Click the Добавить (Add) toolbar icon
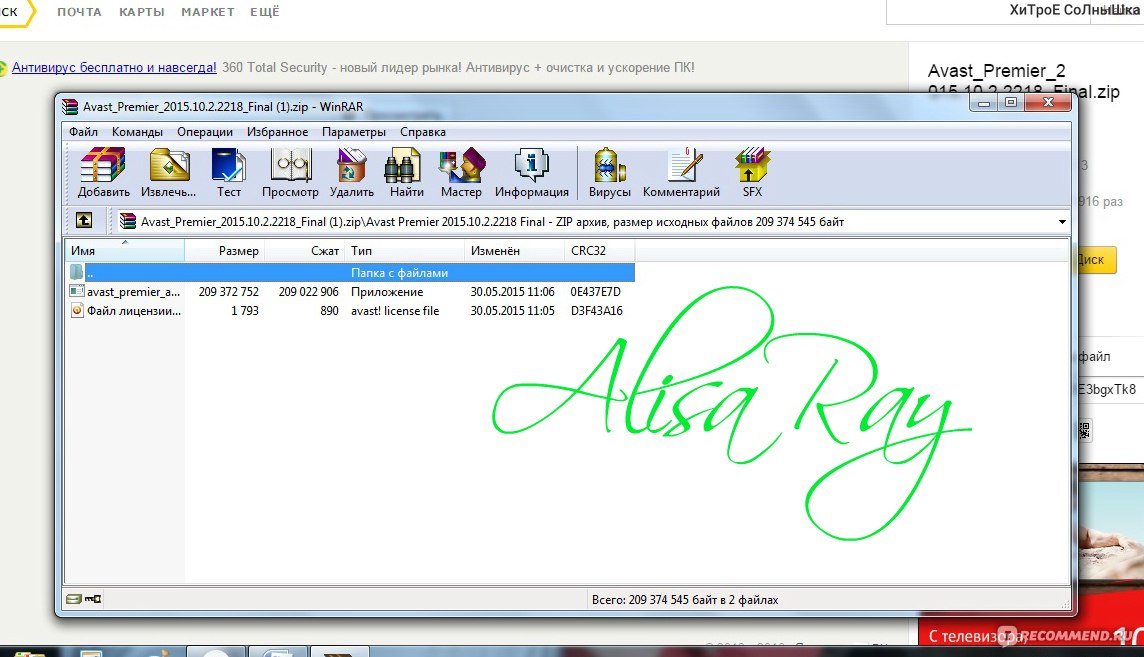 click(103, 172)
